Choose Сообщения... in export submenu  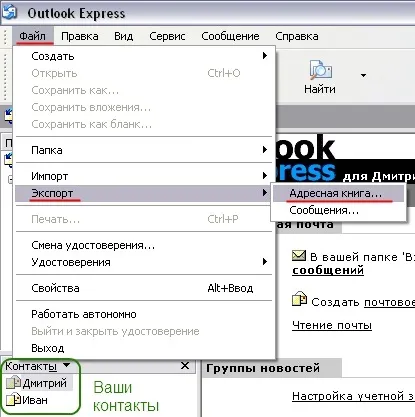click(x=338, y=210)
